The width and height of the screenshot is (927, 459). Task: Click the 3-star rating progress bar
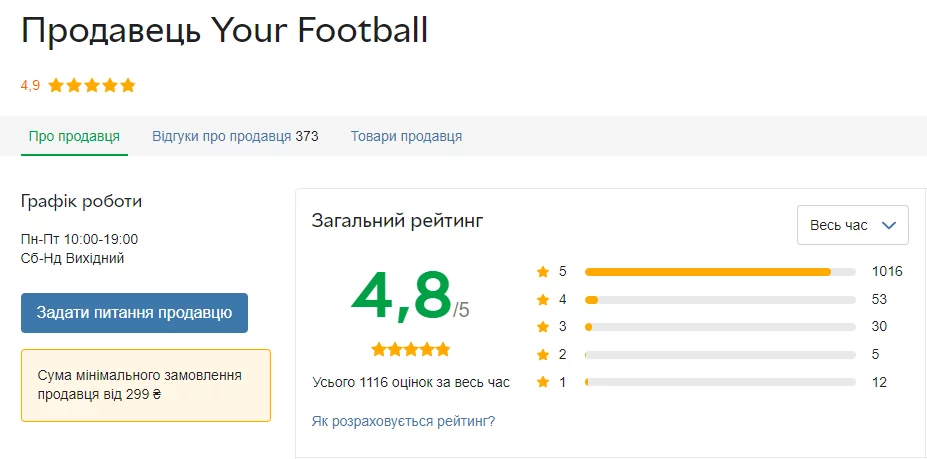[720, 326]
